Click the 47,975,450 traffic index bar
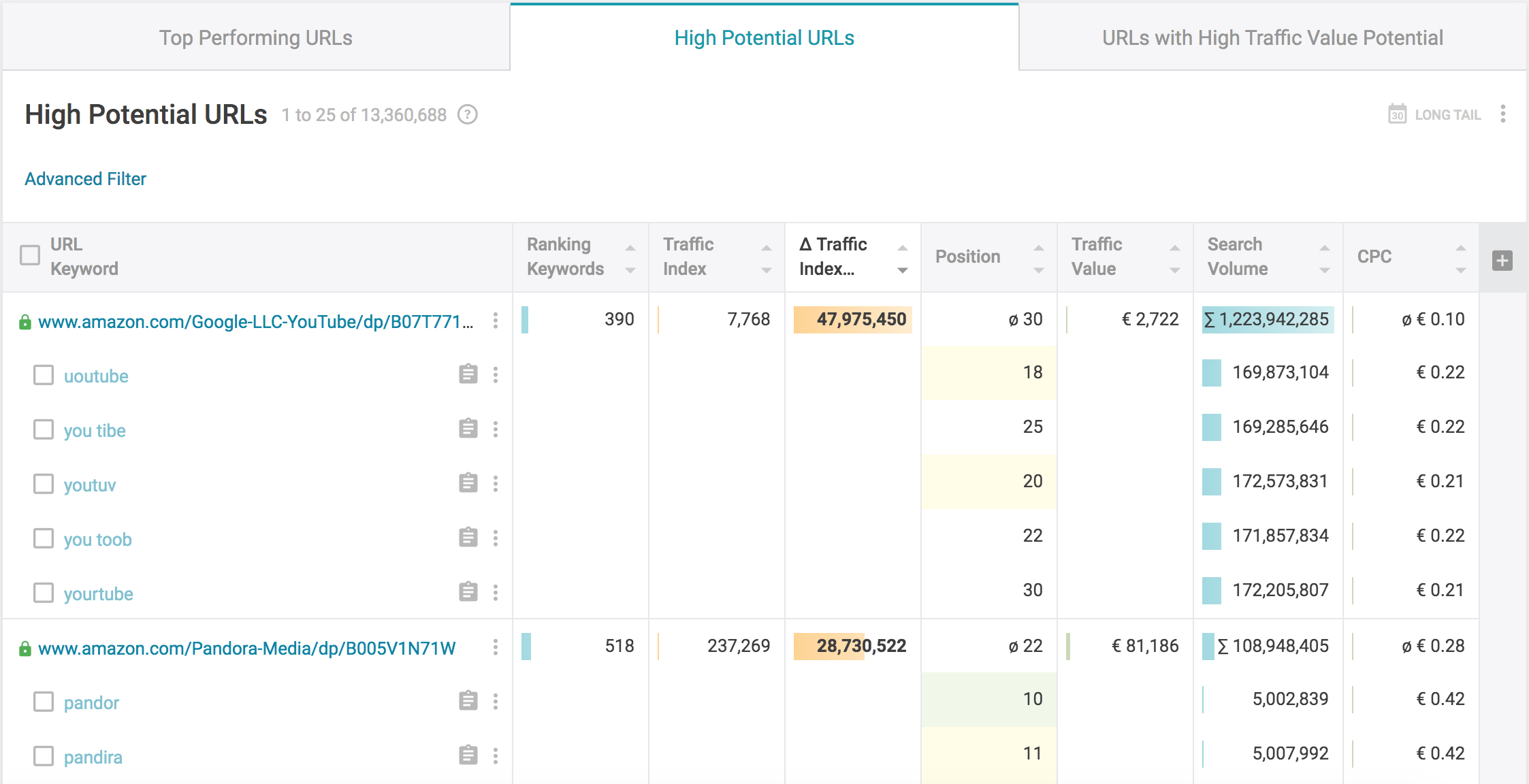This screenshot has height=784, width=1529. pos(853,319)
